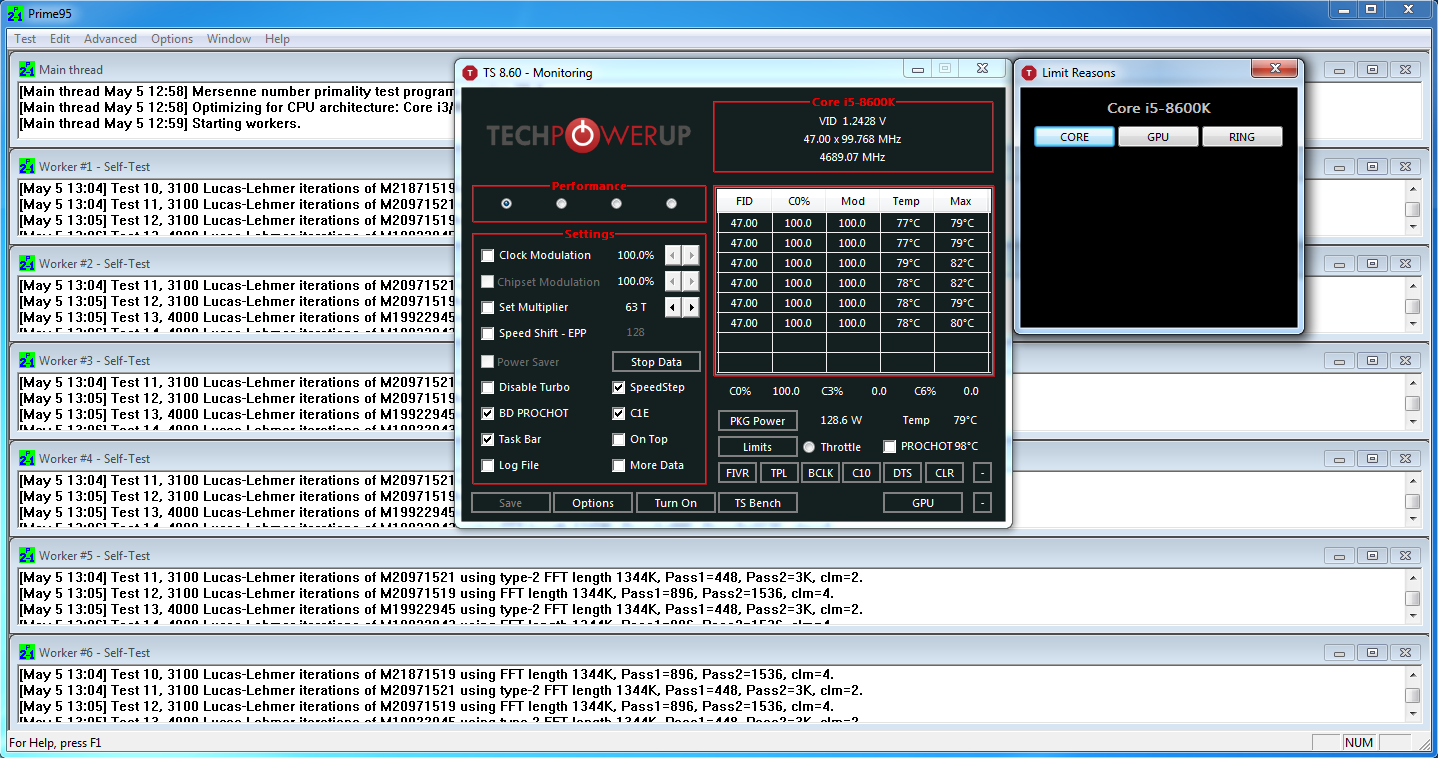Decrease Set Multiplier with left arrow

674,307
